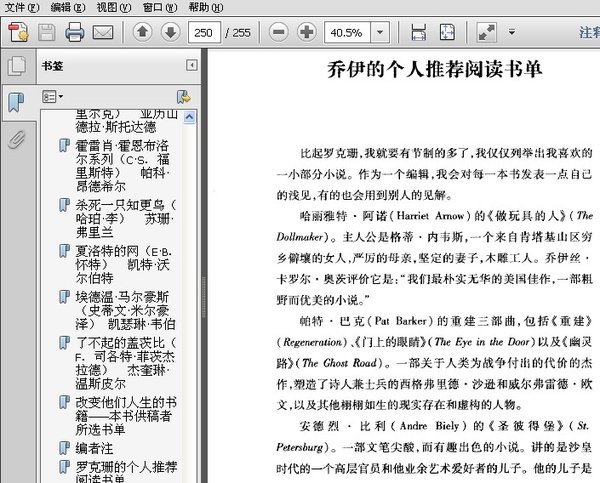Zoom in with the plus button

point(307,32)
